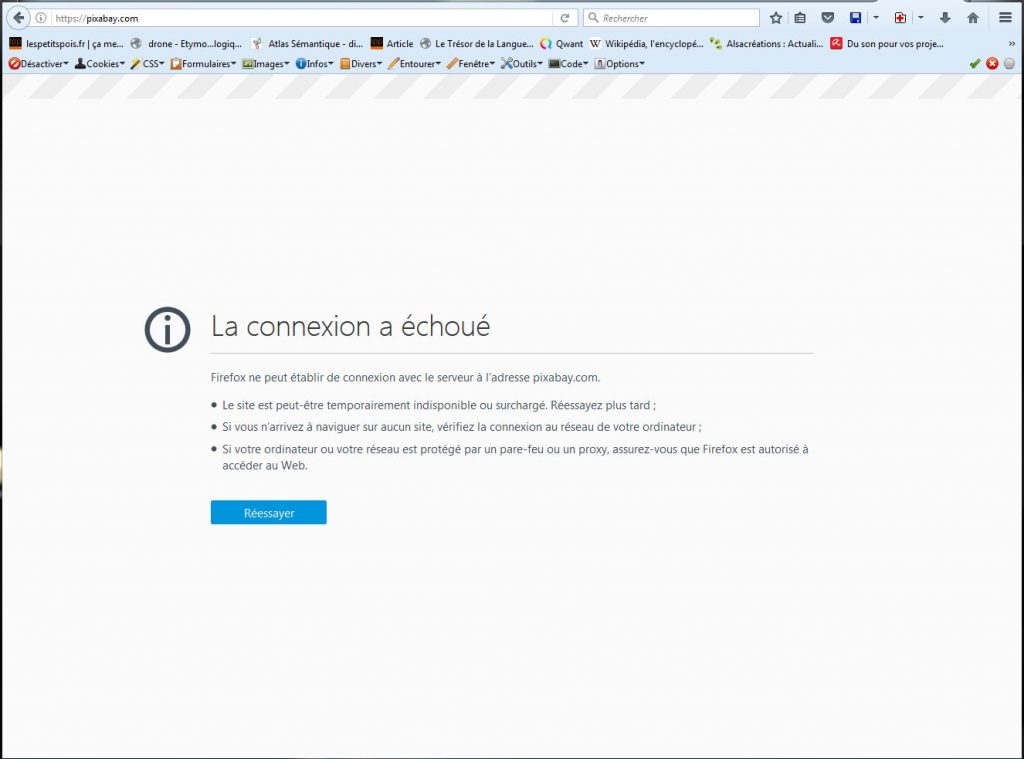Reload the page with the refresh icon
Screen dimensions: 1024x759
click(x=565, y=18)
